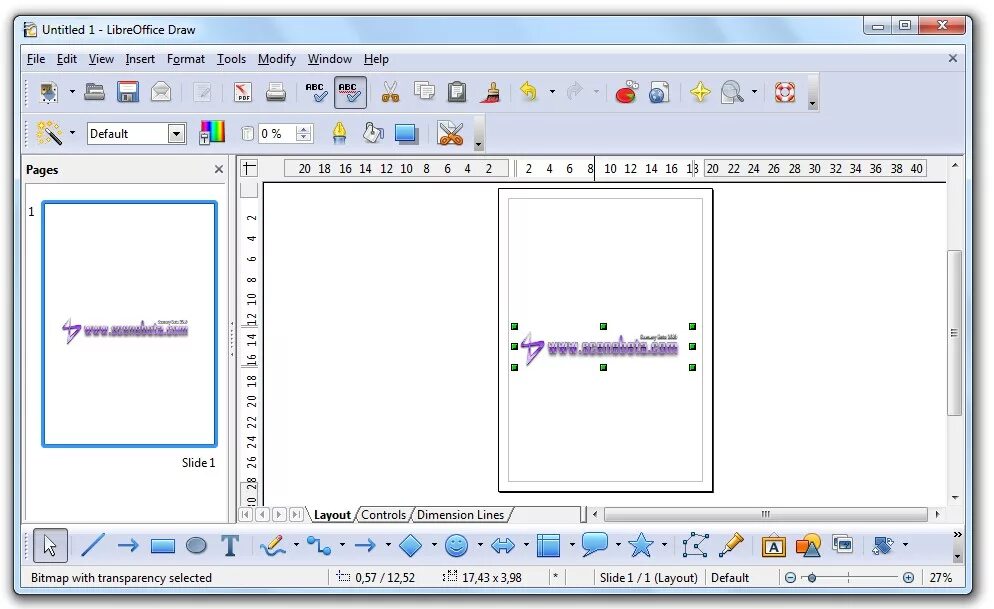
Task: Close the Pages panel
Action: [x=219, y=169]
